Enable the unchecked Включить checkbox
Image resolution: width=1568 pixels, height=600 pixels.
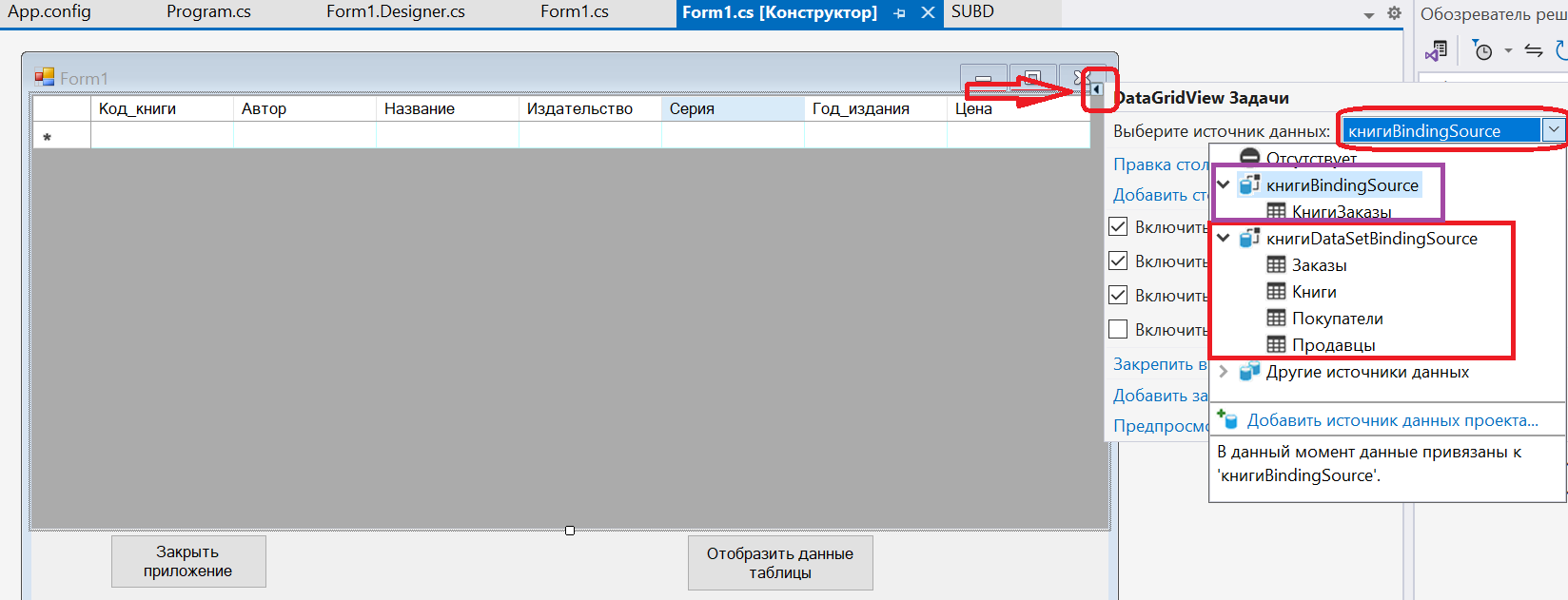[x=1119, y=330]
